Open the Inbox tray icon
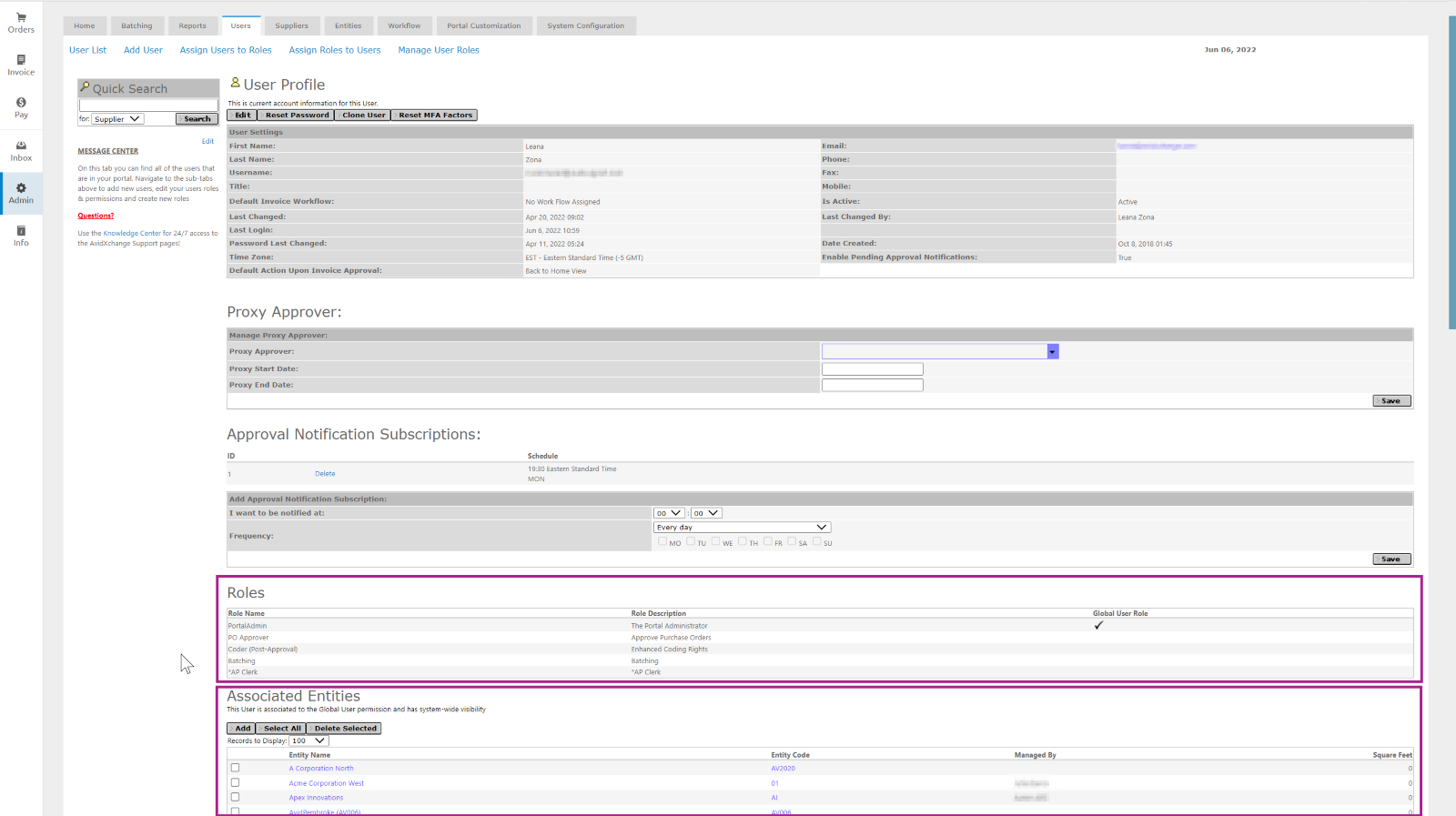The height and width of the screenshot is (816, 1456). [21, 151]
